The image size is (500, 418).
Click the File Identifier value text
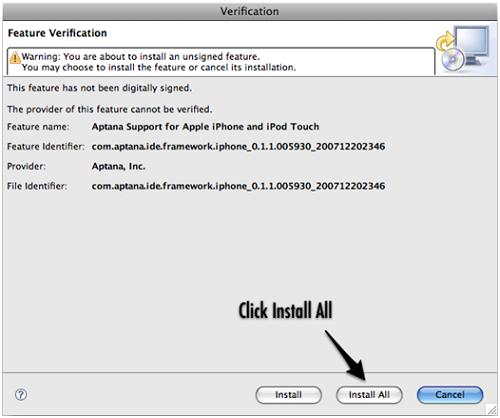point(238,186)
